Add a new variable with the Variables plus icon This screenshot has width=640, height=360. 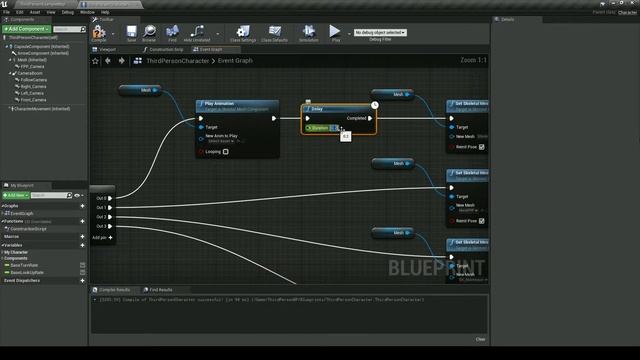pos(82,245)
